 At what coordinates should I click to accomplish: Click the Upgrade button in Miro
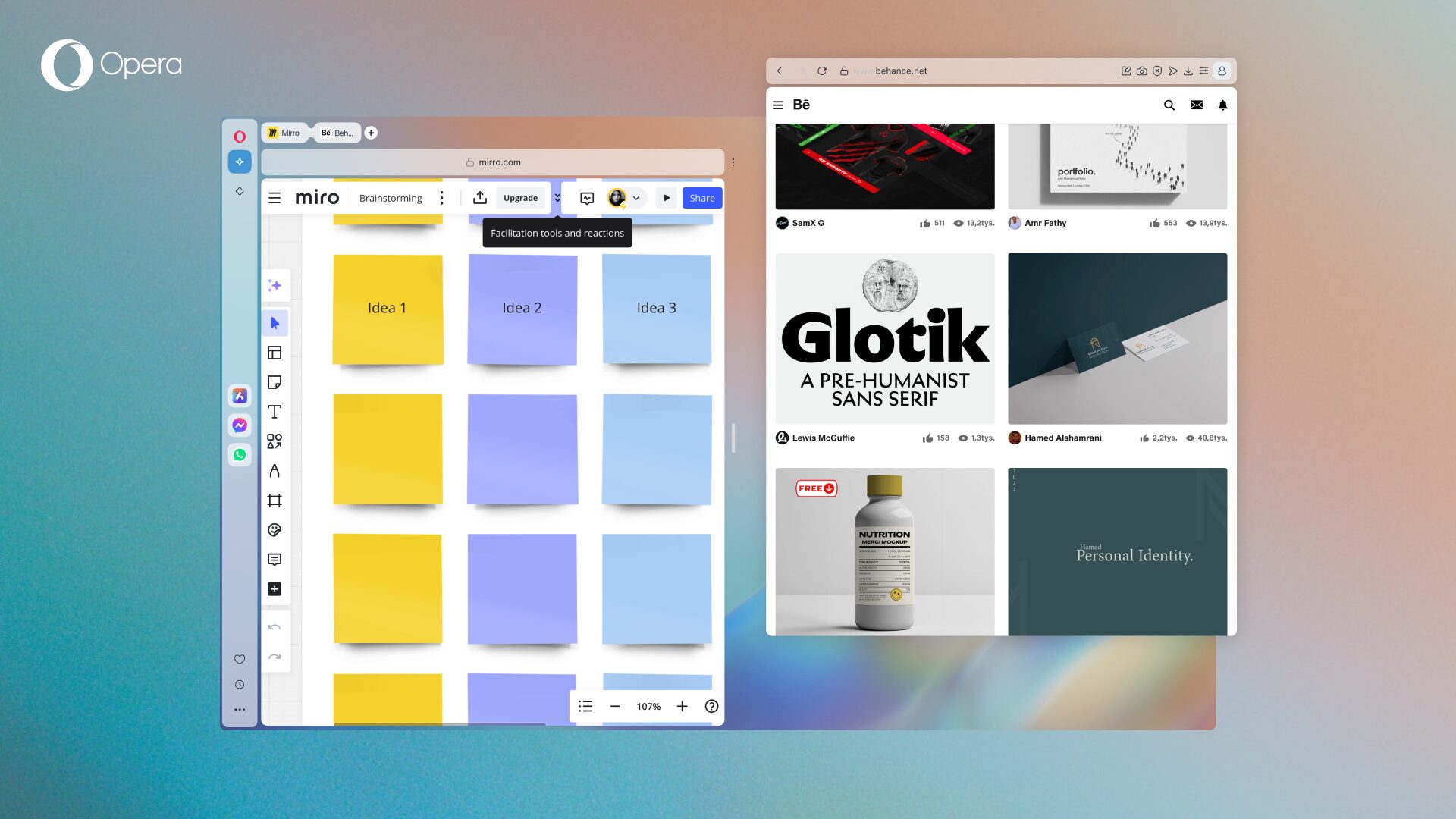(520, 197)
